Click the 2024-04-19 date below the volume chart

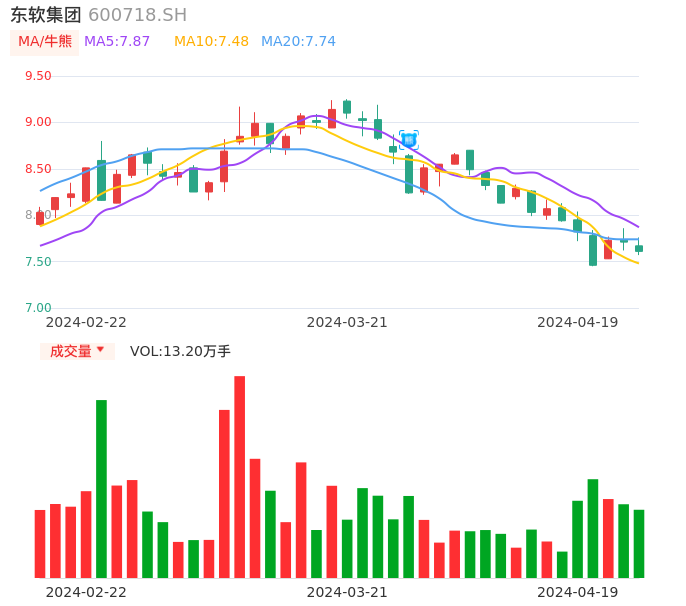coord(578,592)
